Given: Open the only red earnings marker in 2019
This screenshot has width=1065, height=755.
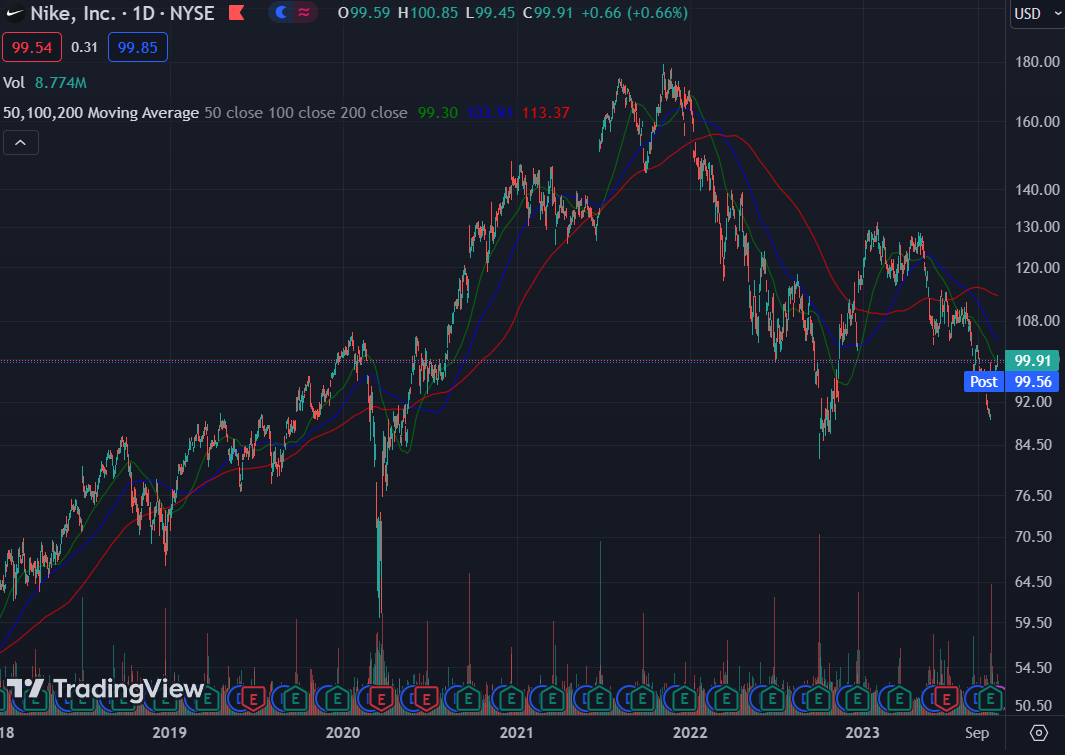Looking at the screenshot, I should pos(253,698).
